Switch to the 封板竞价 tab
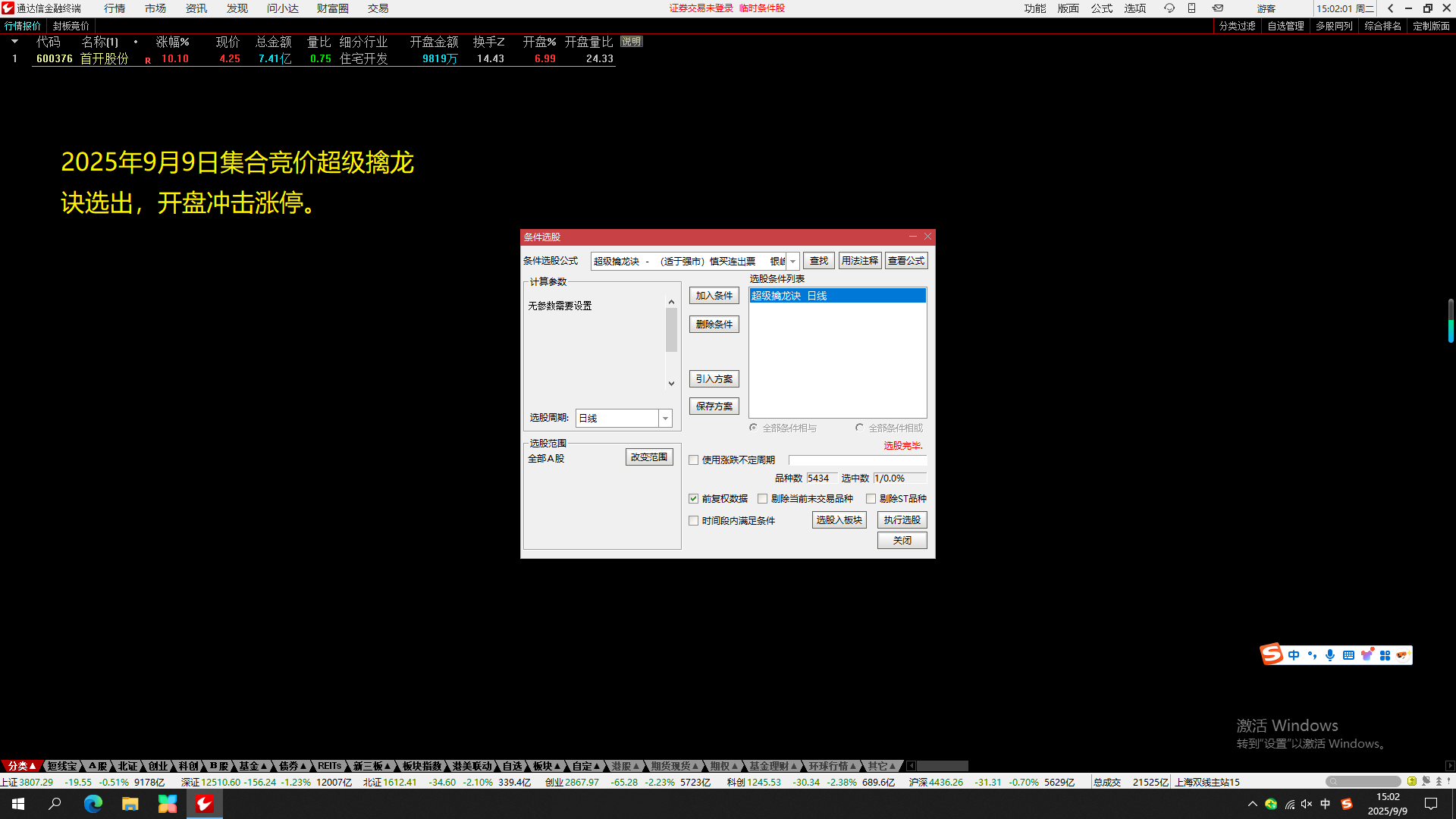 (71, 26)
